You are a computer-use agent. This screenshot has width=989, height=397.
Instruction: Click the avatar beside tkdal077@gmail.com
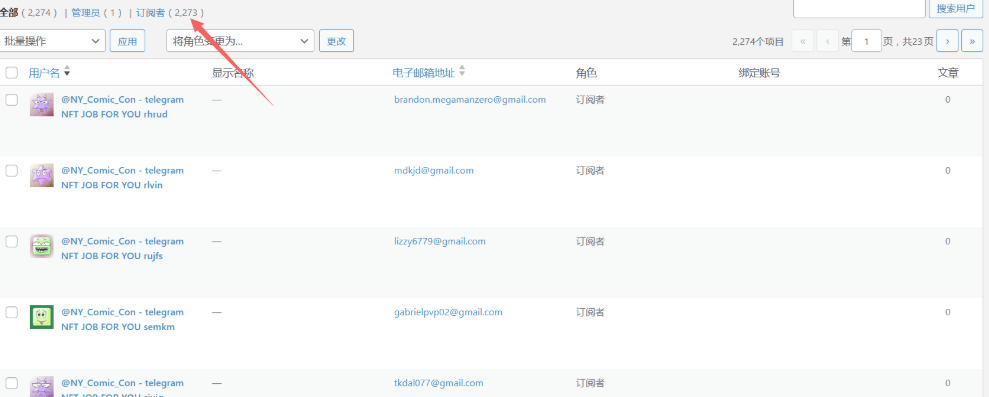click(x=42, y=386)
